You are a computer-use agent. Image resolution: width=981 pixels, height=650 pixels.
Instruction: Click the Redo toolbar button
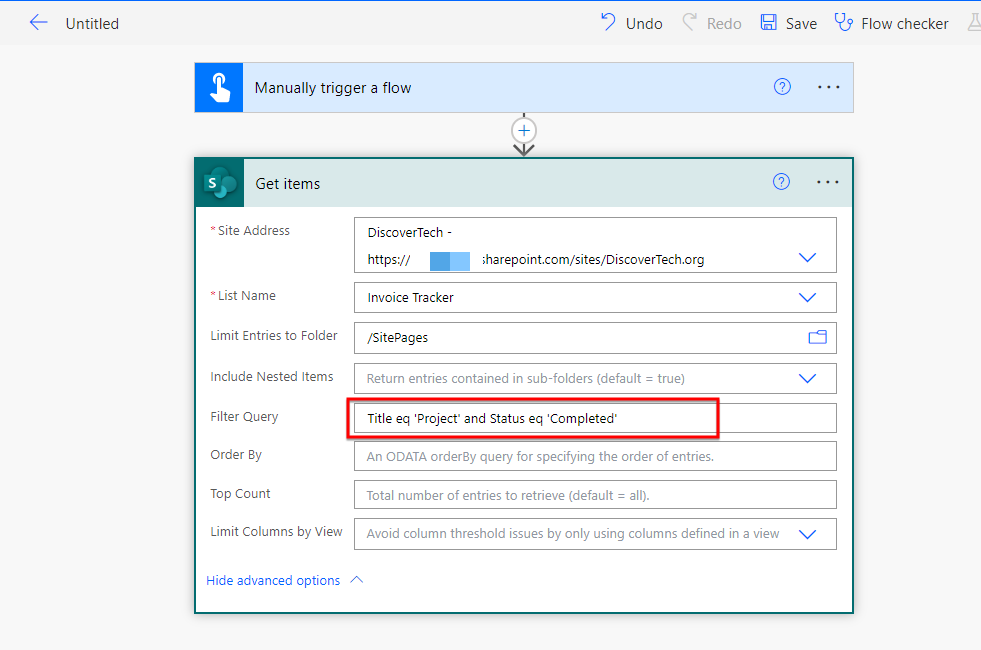[x=712, y=23]
